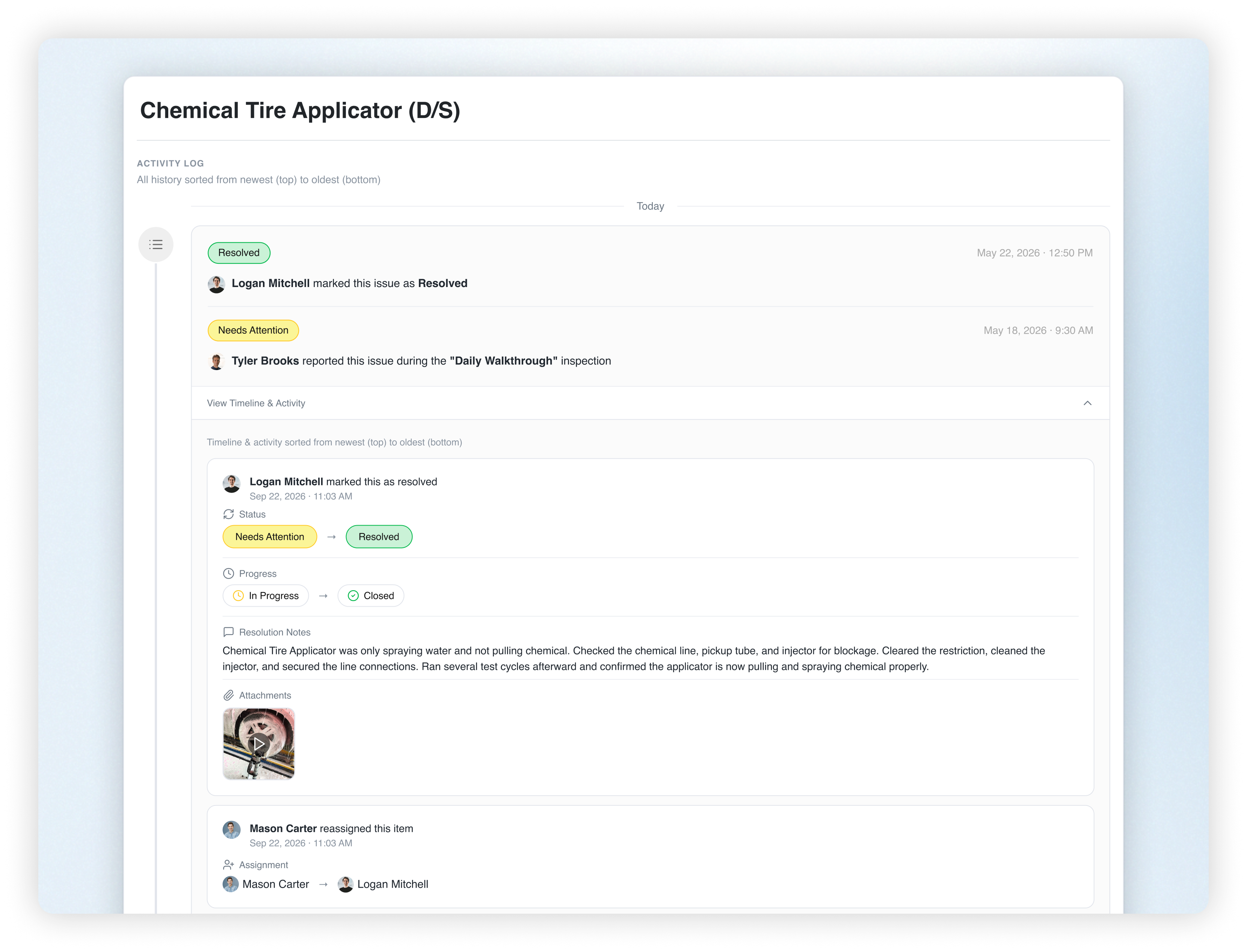Click the View Timeline & Activity label
This screenshot has height=952, width=1247.
point(256,403)
